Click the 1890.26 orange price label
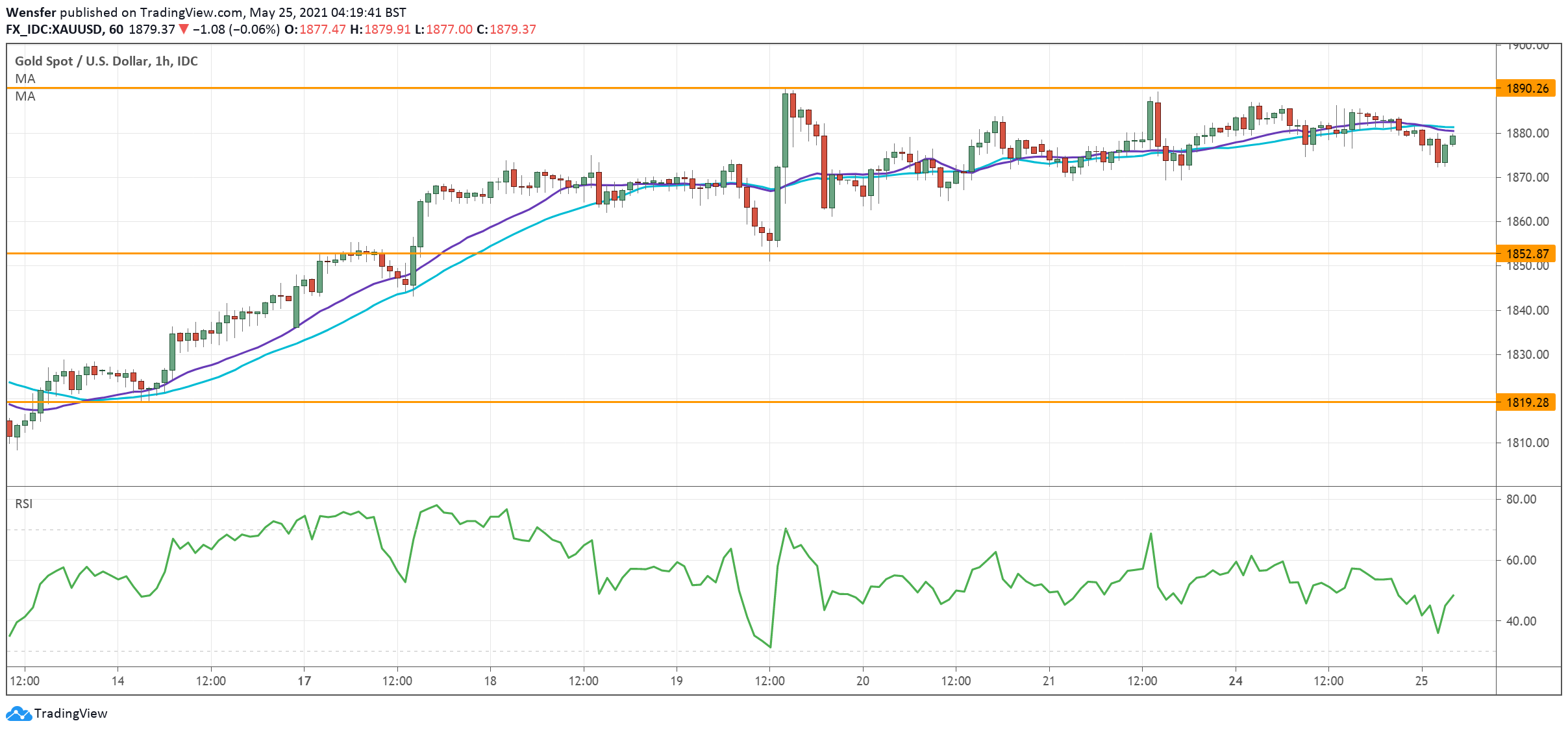Viewport: 1568px width, 732px height. (x=1526, y=88)
